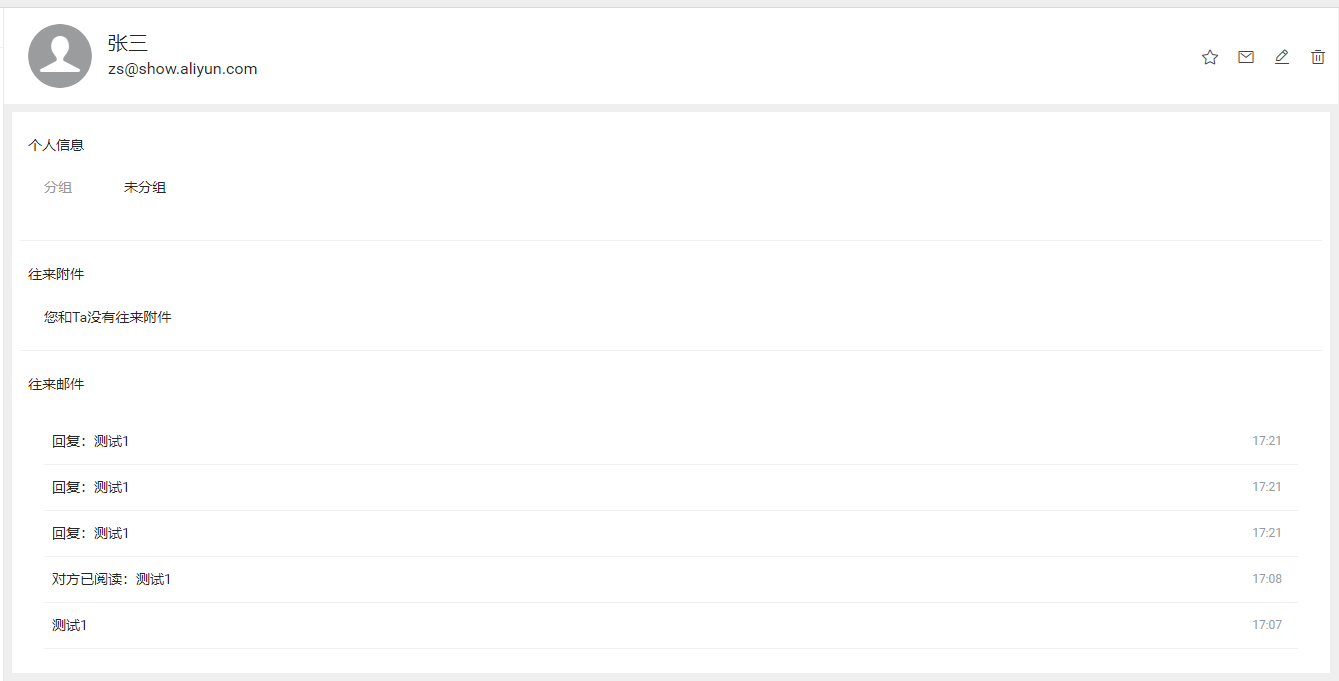1339x681 pixels.
Task: Click the 分组 field label
Action: (58, 187)
